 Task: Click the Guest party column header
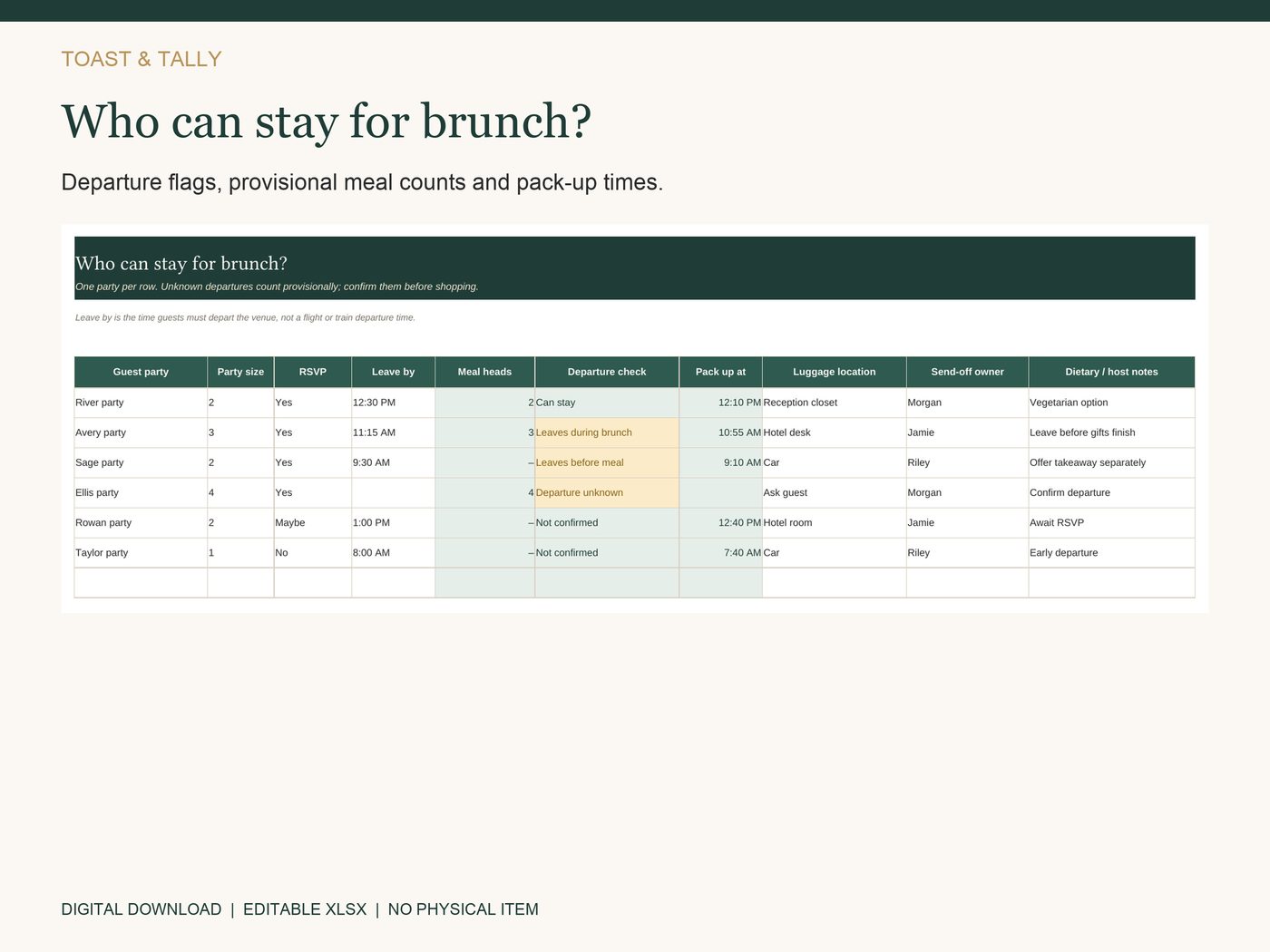pos(141,372)
